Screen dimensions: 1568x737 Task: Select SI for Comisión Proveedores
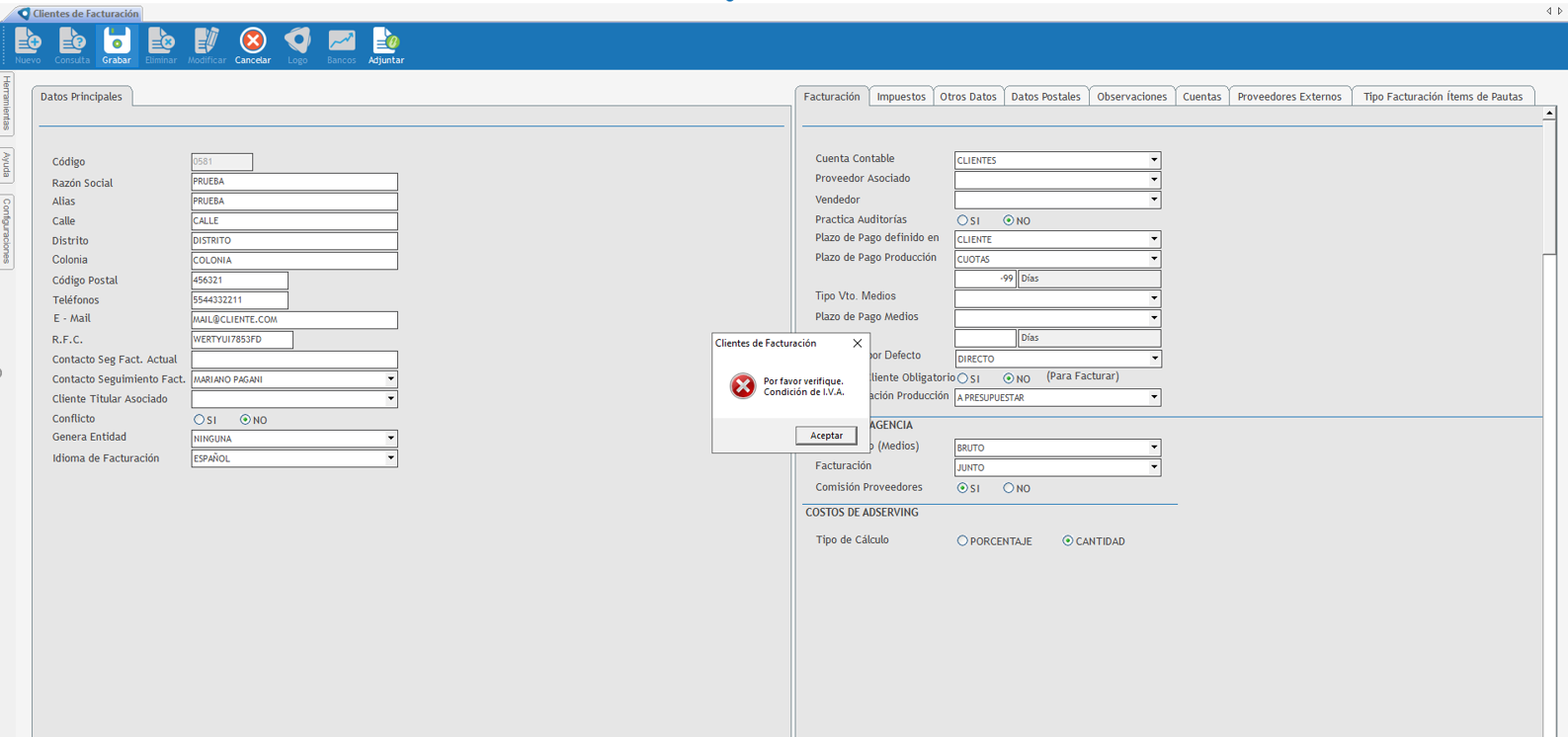(x=962, y=488)
